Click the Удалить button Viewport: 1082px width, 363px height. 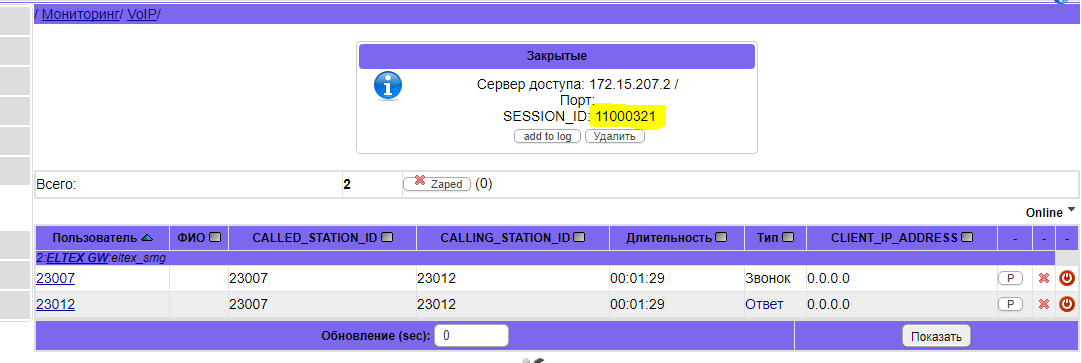coord(615,136)
